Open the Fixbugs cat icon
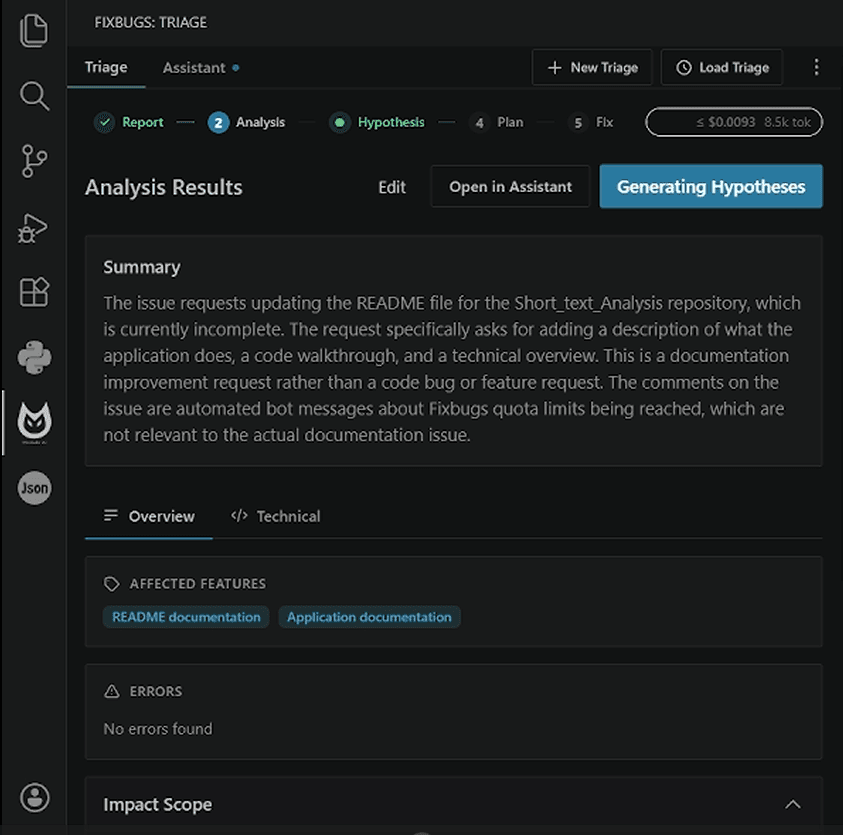This screenshot has height=835, width=843. pyautogui.click(x=34, y=423)
